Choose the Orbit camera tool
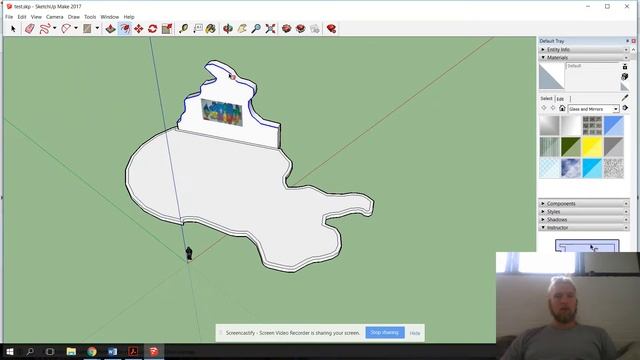The width and height of the screenshot is (640, 360). (x=228, y=29)
